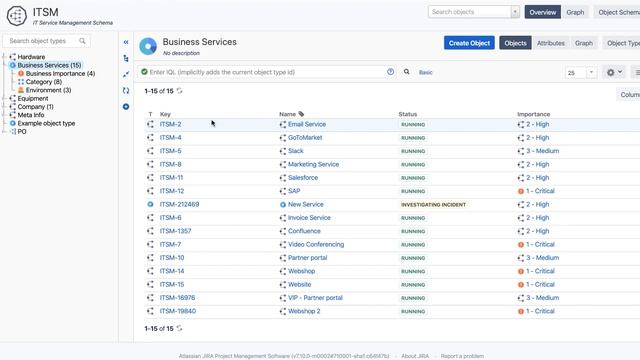The image size is (640, 360).
Task: Click the type icon of row ITSM-212469
Action: 150,204
